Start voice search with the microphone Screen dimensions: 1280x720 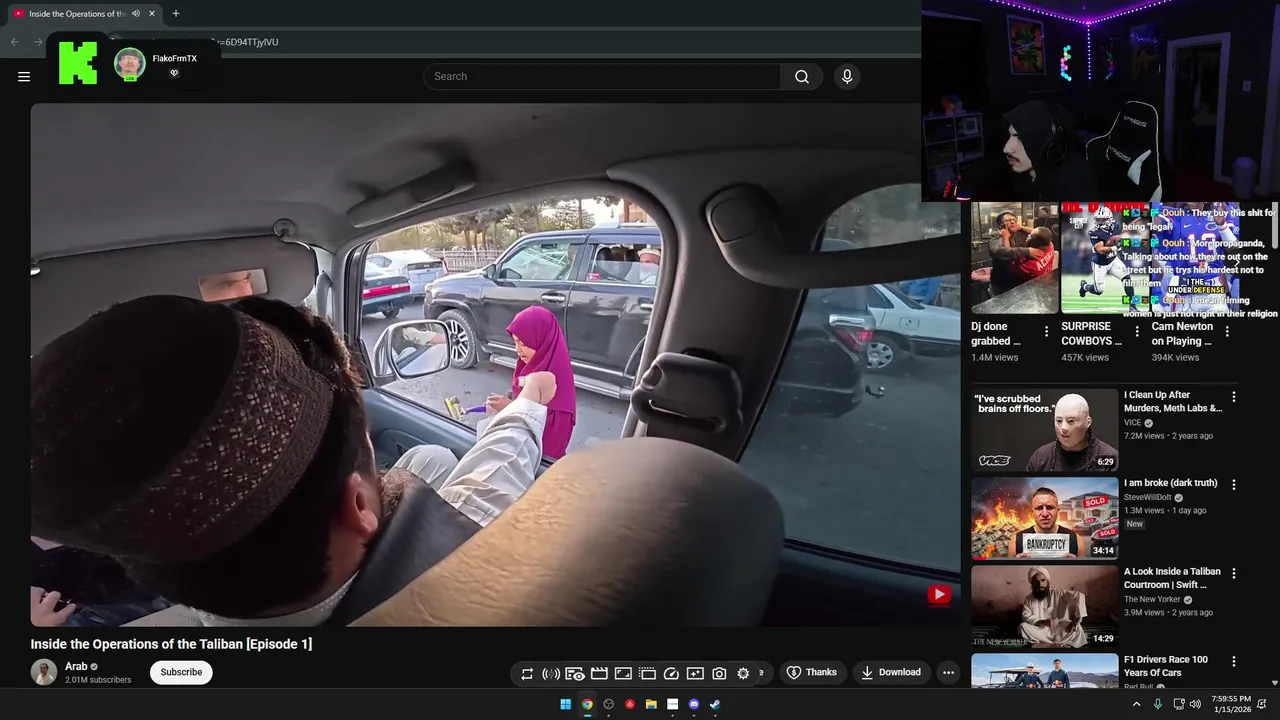847,77
